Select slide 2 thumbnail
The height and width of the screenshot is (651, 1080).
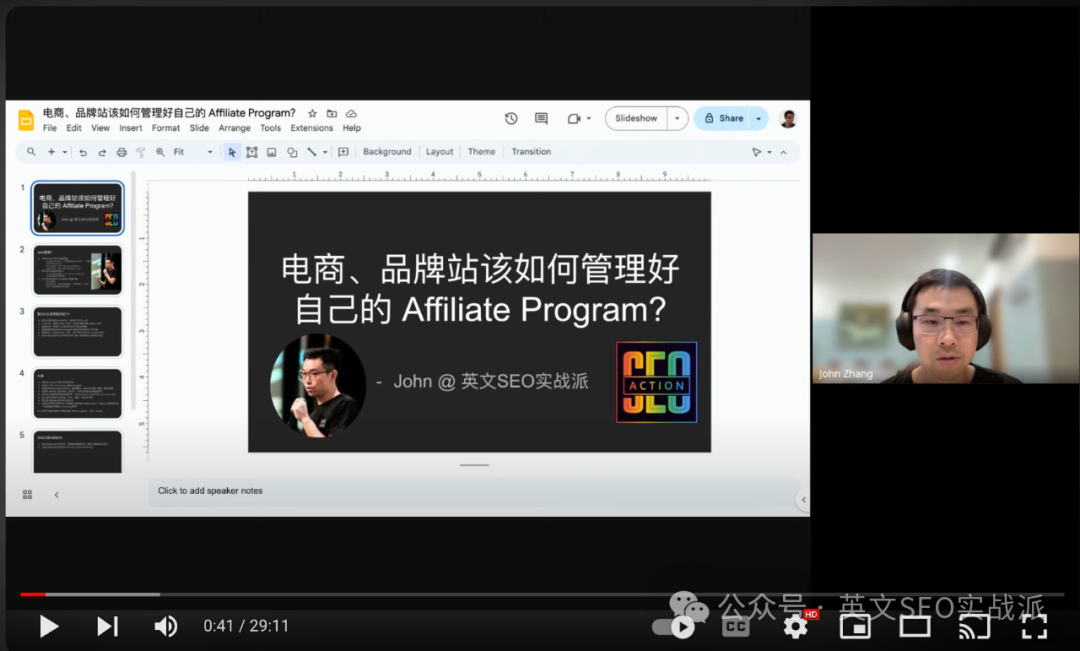(78, 269)
